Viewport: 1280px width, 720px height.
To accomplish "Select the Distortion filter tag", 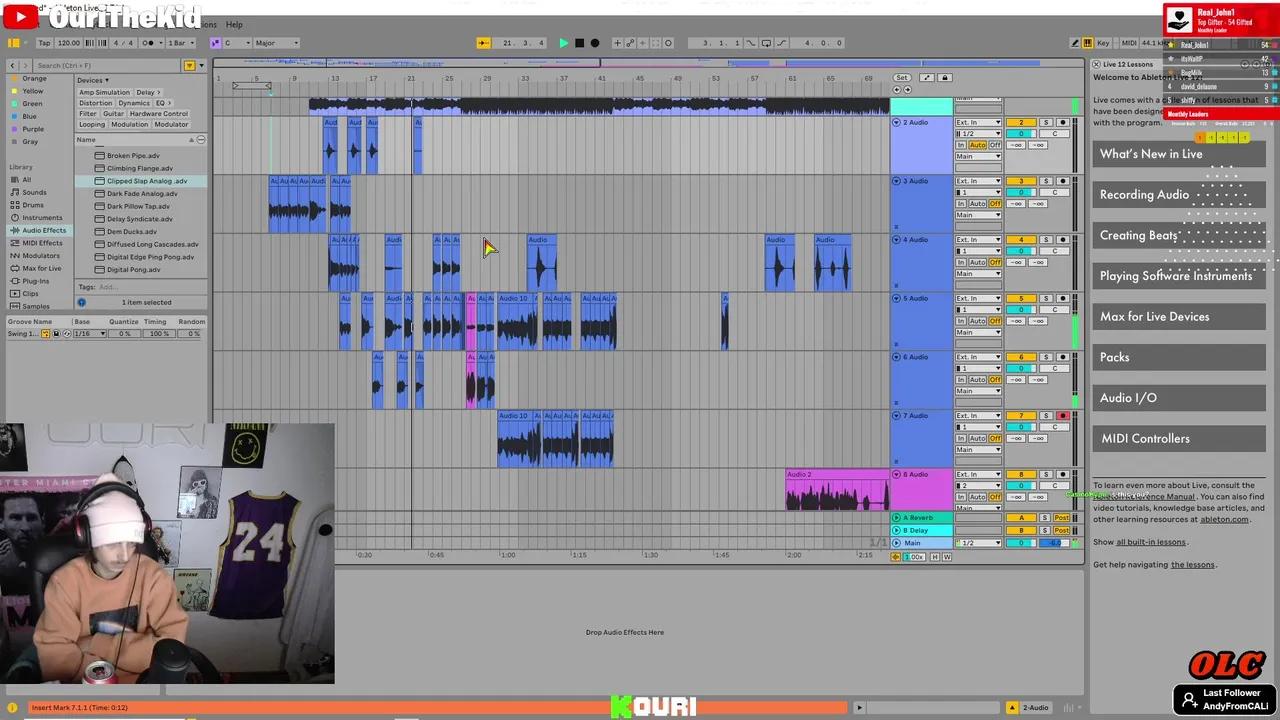I will [x=95, y=103].
